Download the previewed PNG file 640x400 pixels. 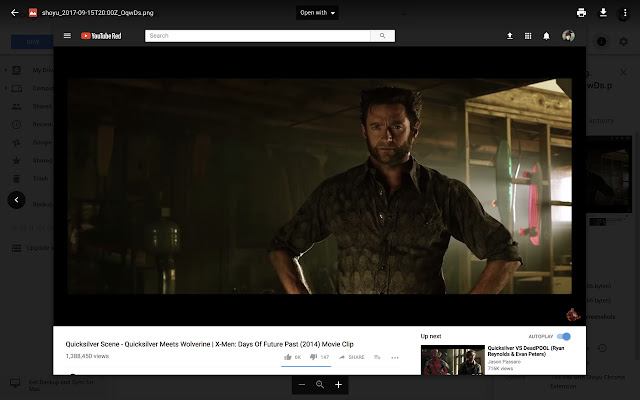[x=603, y=13]
